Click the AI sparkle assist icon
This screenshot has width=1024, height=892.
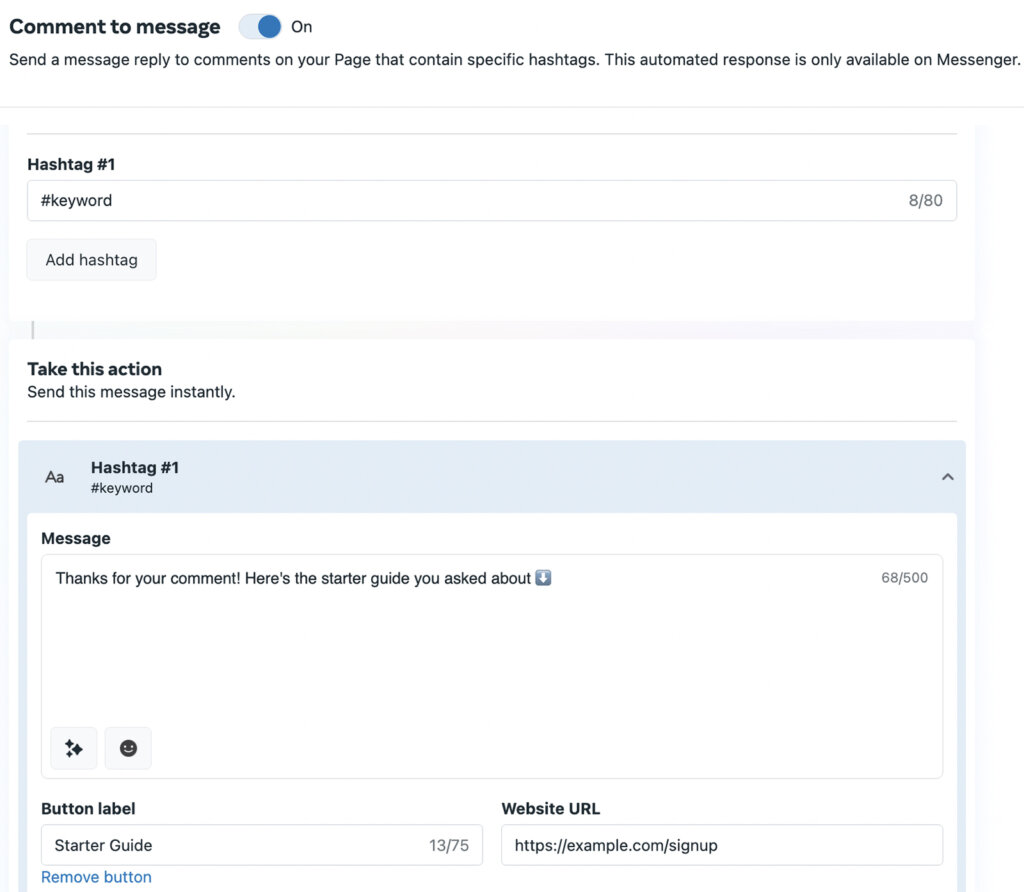click(x=73, y=747)
